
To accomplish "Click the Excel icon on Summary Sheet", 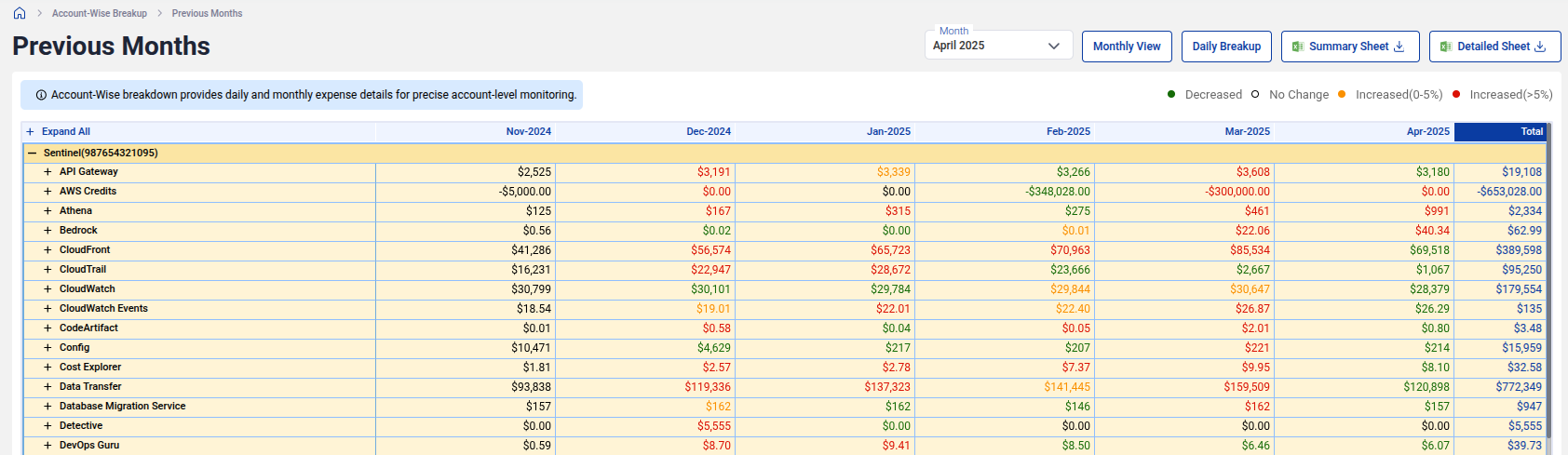I will [1298, 47].
